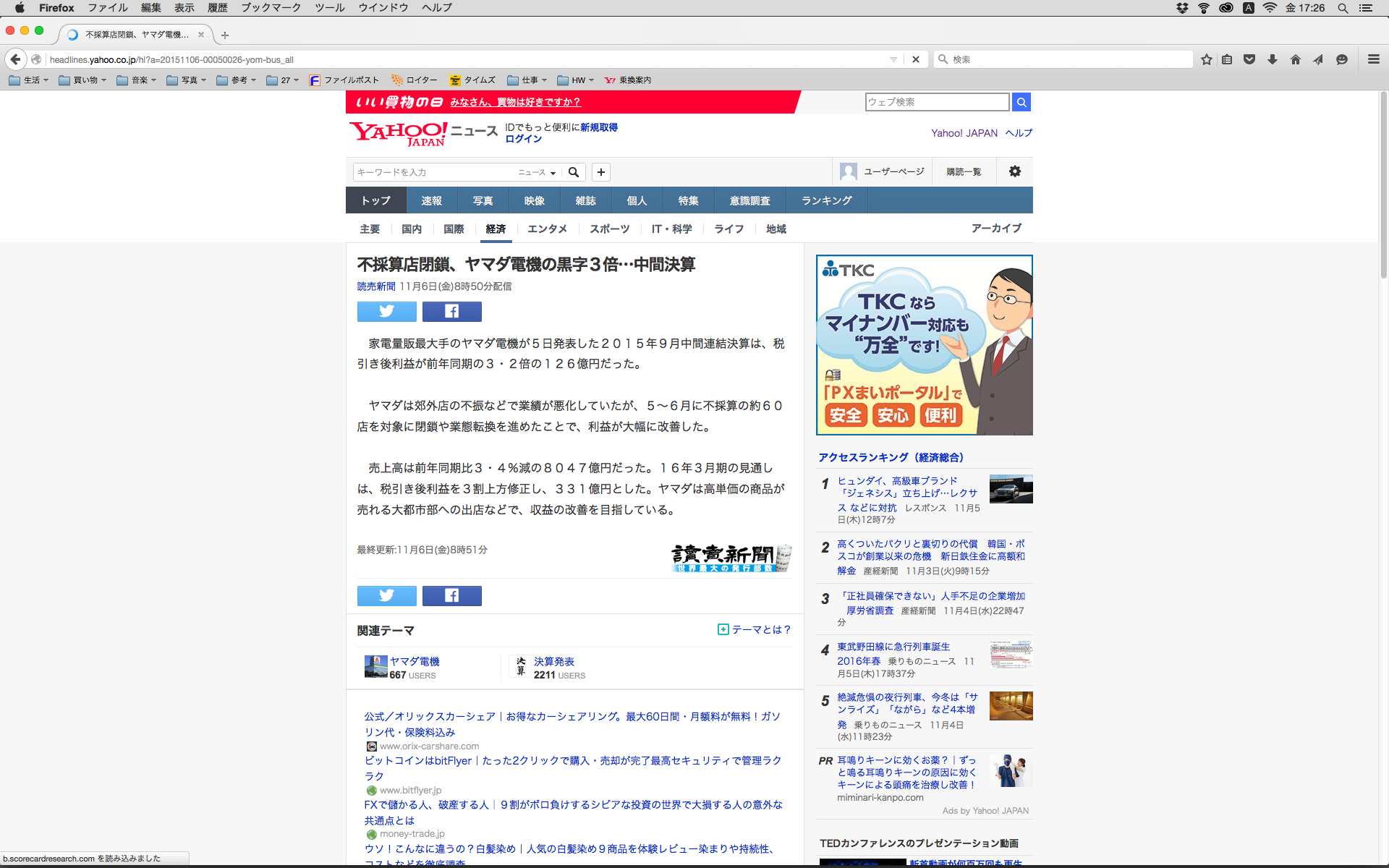
Task: Share article via top Twitter button
Action: click(x=386, y=311)
